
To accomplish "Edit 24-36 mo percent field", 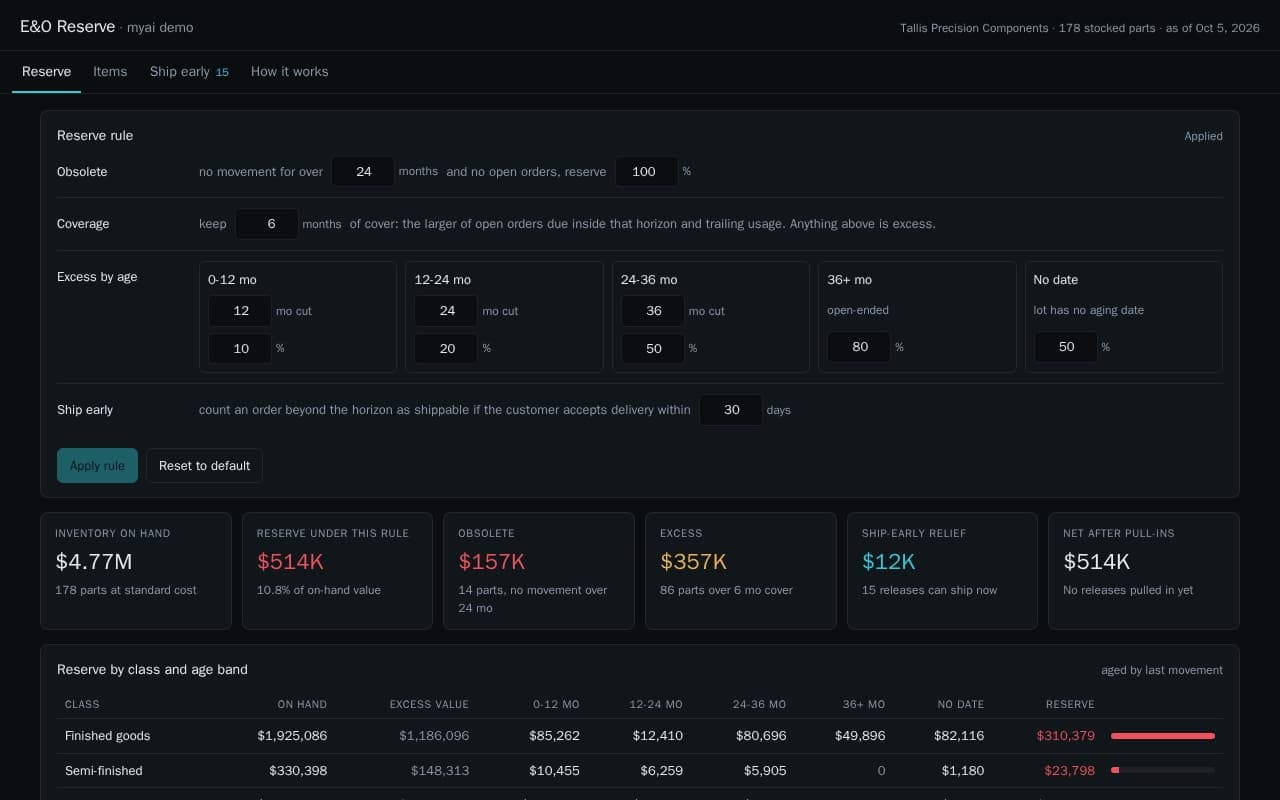I will [653, 348].
